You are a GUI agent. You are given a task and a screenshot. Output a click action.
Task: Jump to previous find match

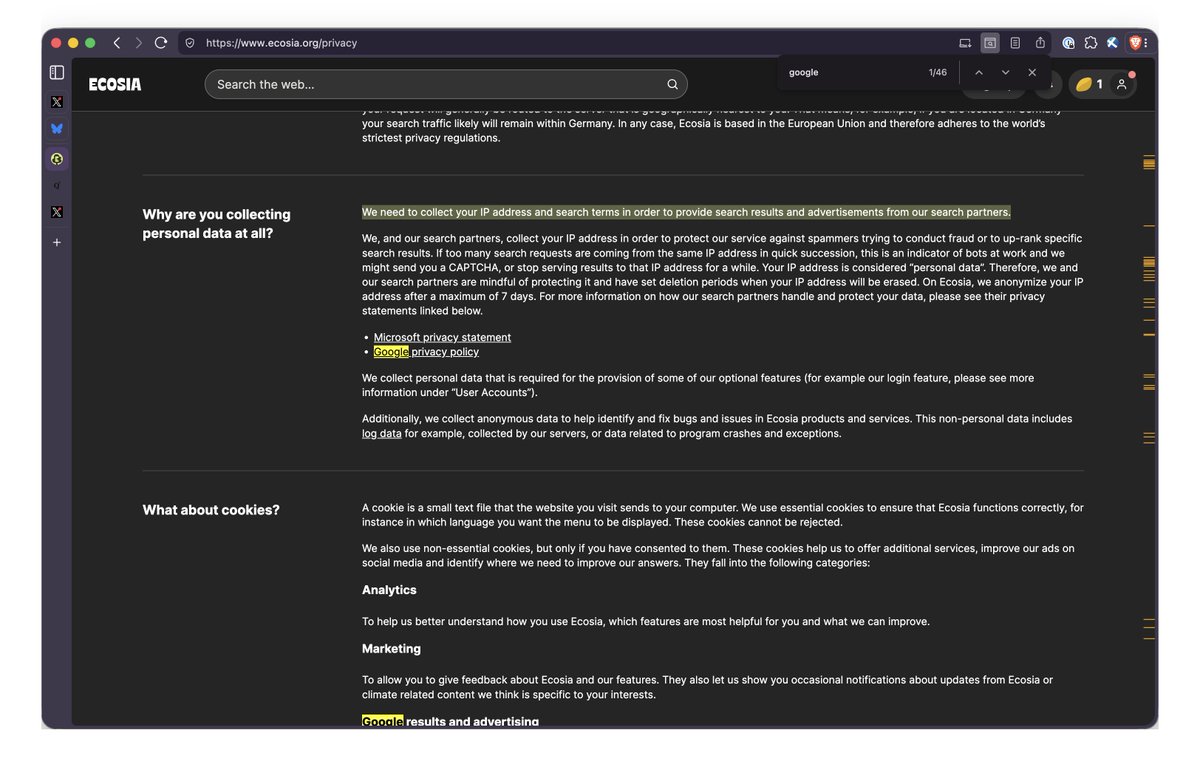pos(979,72)
